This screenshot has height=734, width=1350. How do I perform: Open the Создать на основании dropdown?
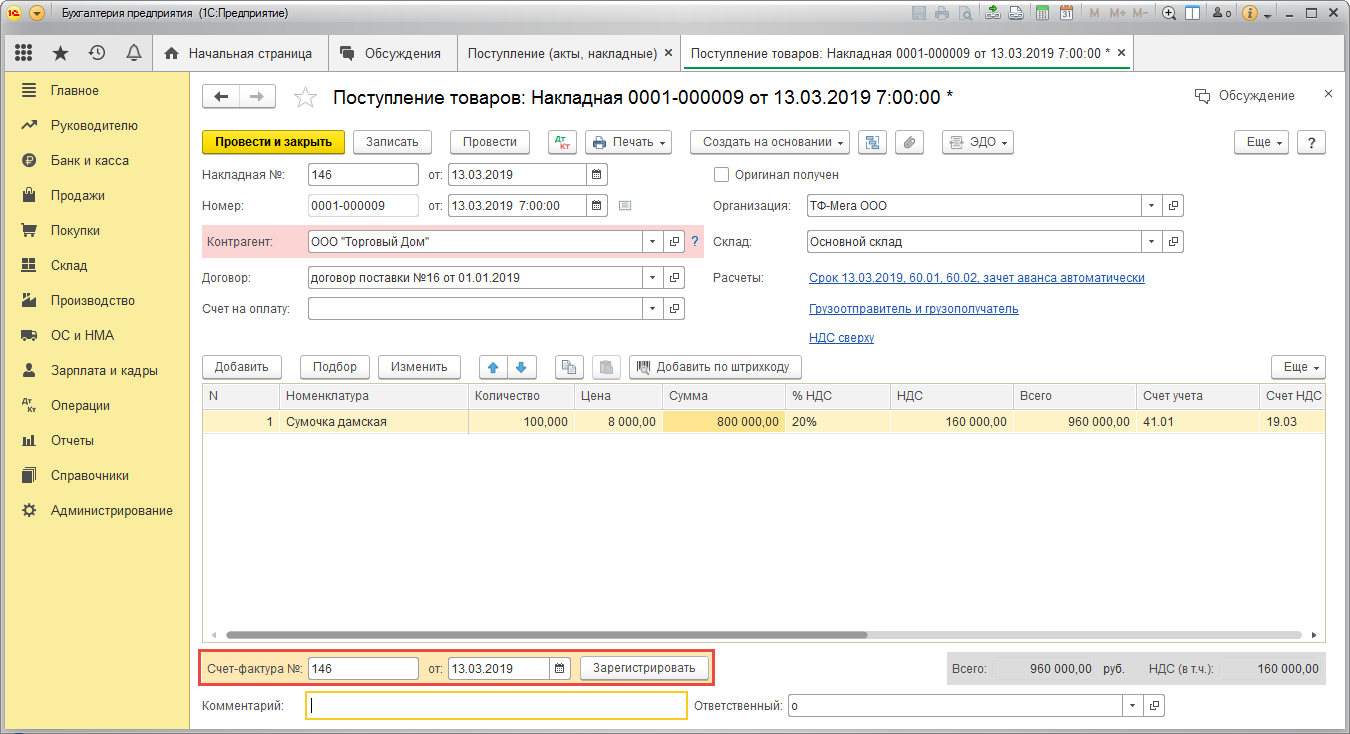coord(770,142)
